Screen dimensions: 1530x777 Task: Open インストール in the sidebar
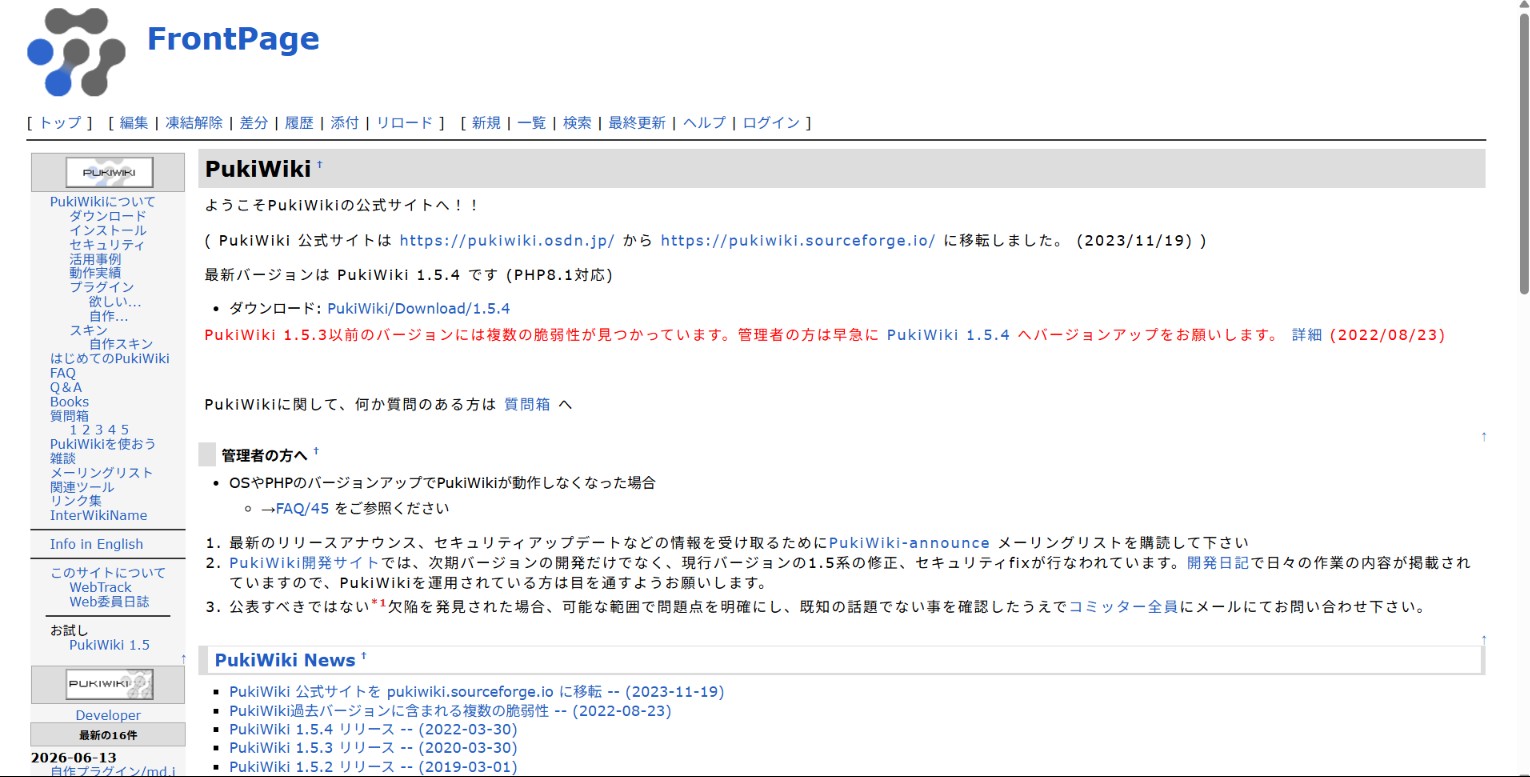pos(108,230)
